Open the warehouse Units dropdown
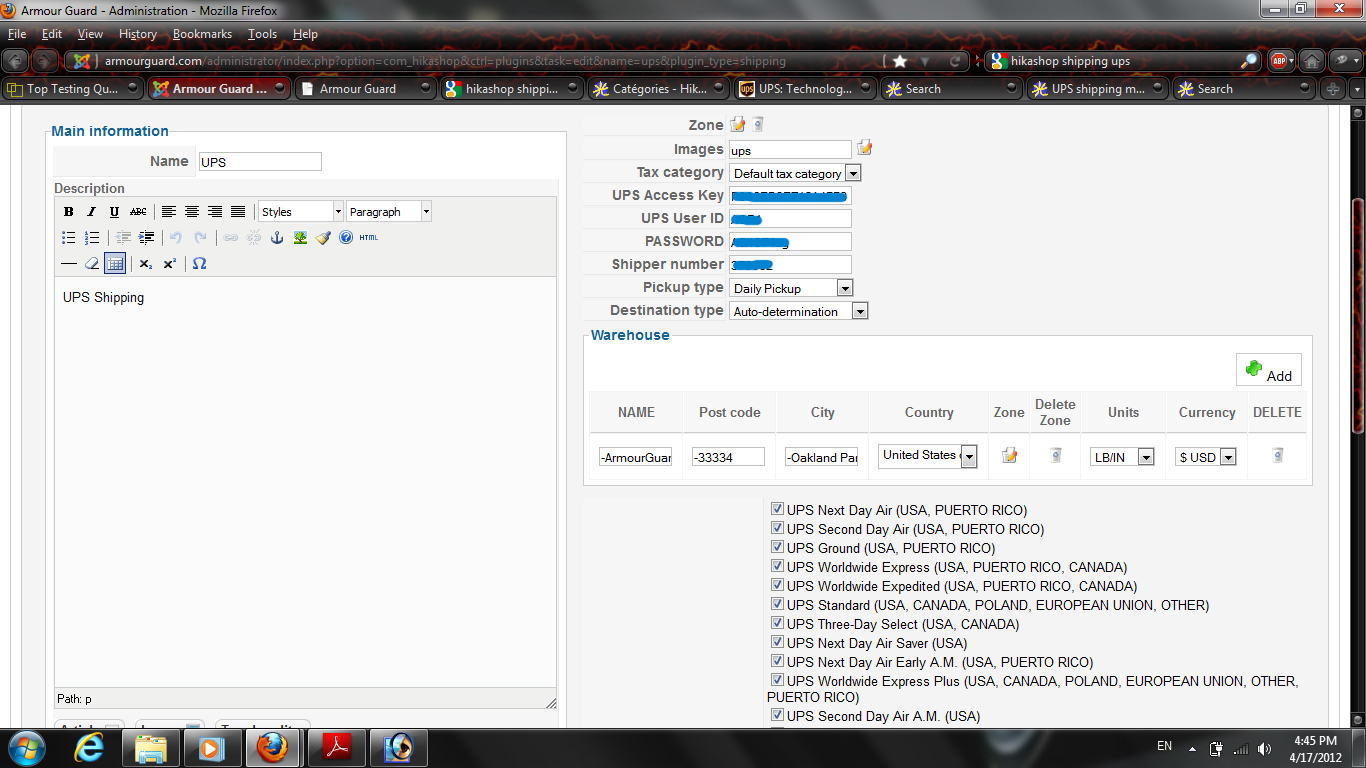Viewport: 1366px width, 768px height. coord(1123,457)
